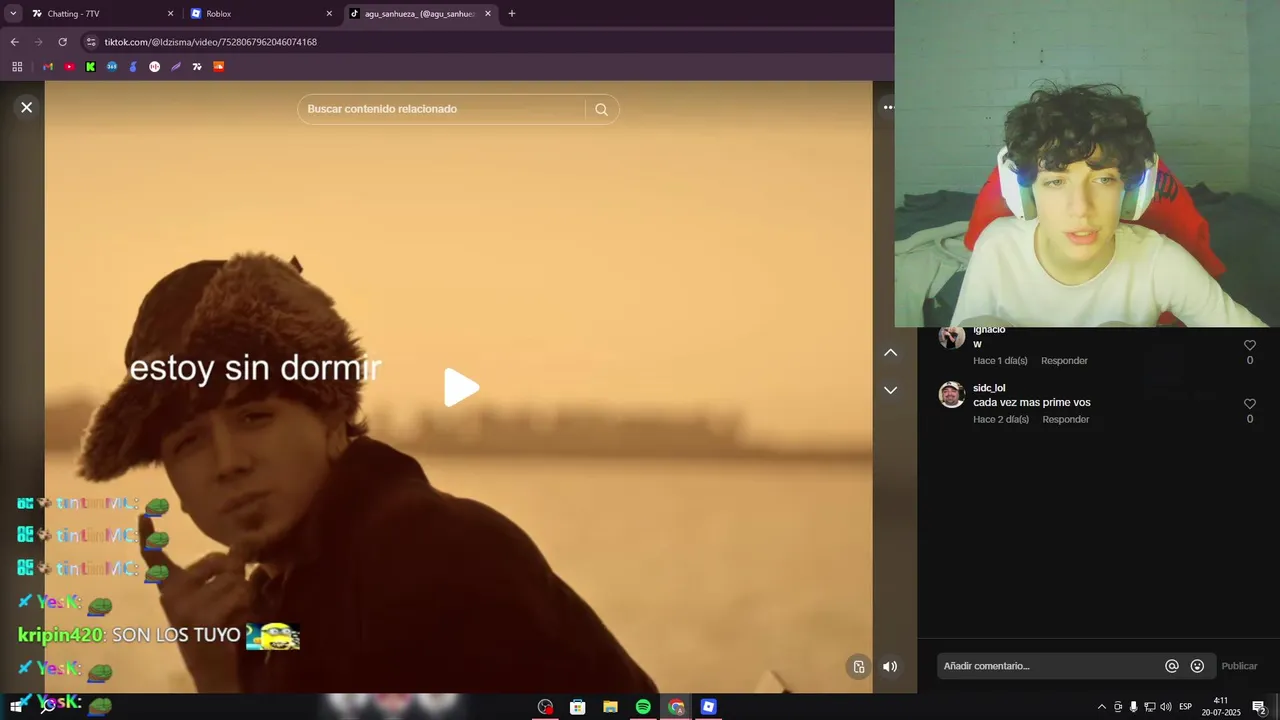Go forward in the browser
Screen dimensions: 1280x720
coord(38,42)
